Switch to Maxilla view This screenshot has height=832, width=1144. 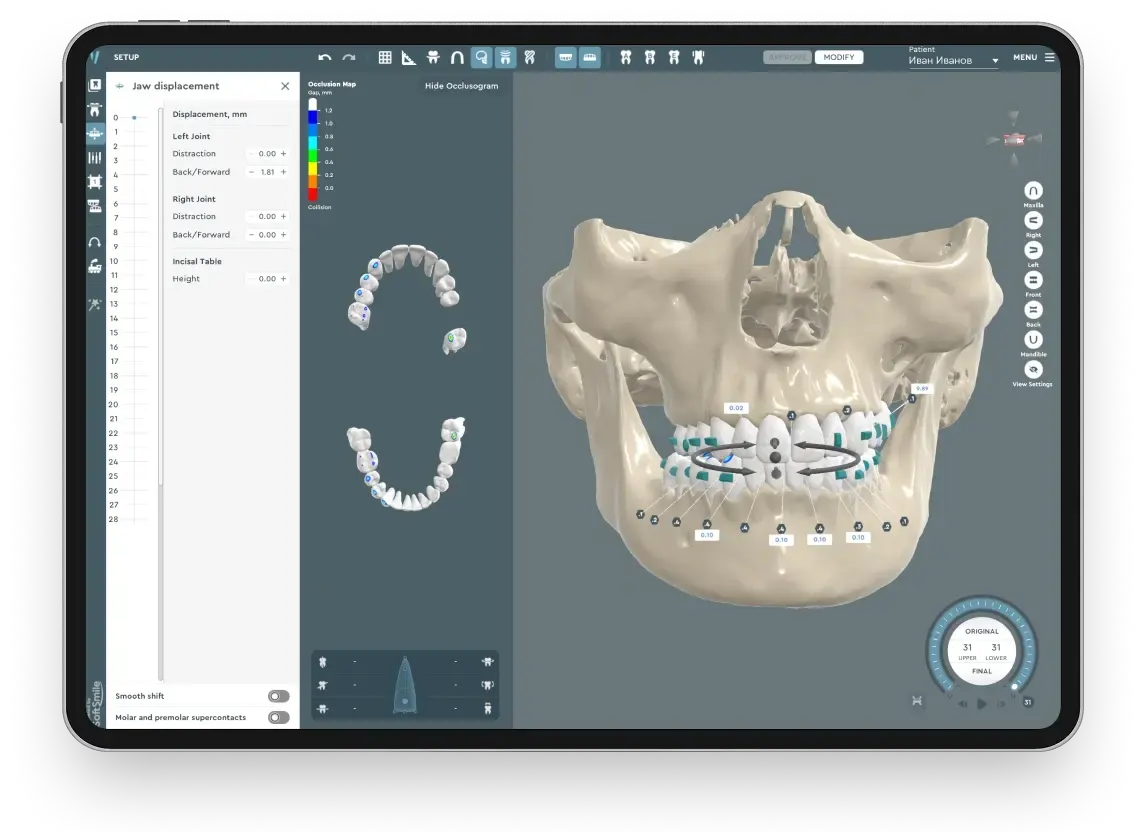tap(1033, 190)
